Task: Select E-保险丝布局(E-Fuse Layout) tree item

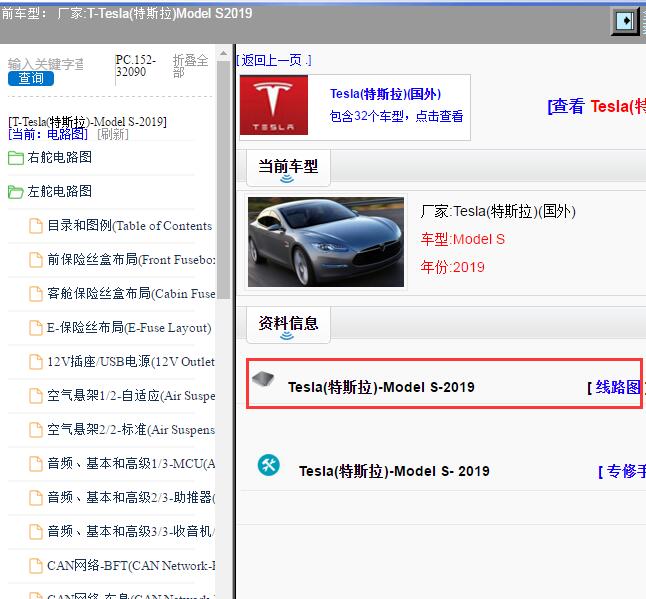Action: coord(129,328)
